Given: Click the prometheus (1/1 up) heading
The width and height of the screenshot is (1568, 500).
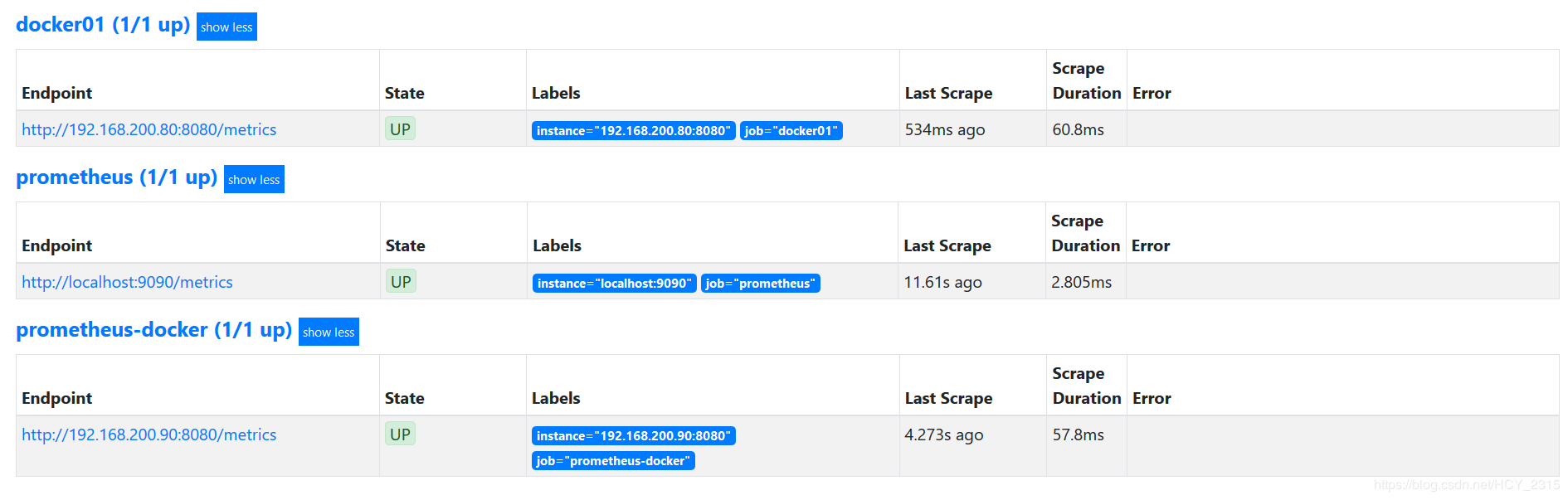Looking at the screenshot, I should (116, 177).
